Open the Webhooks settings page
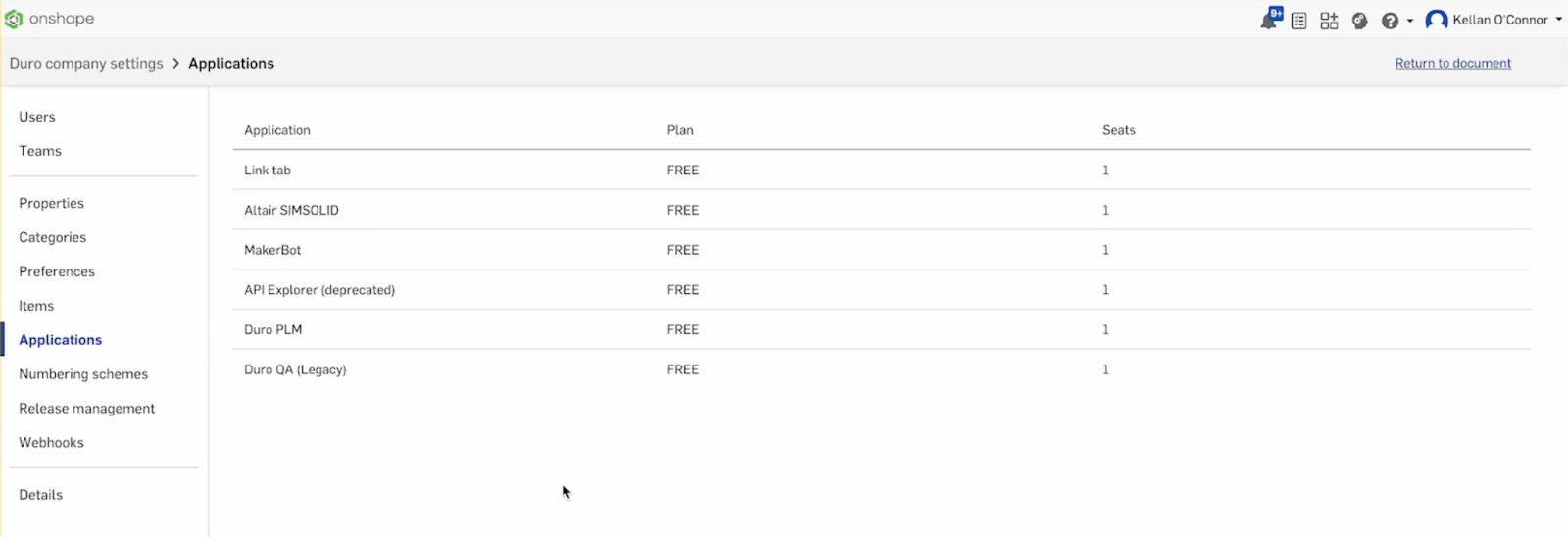The height and width of the screenshot is (537, 1568). coord(51,443)
